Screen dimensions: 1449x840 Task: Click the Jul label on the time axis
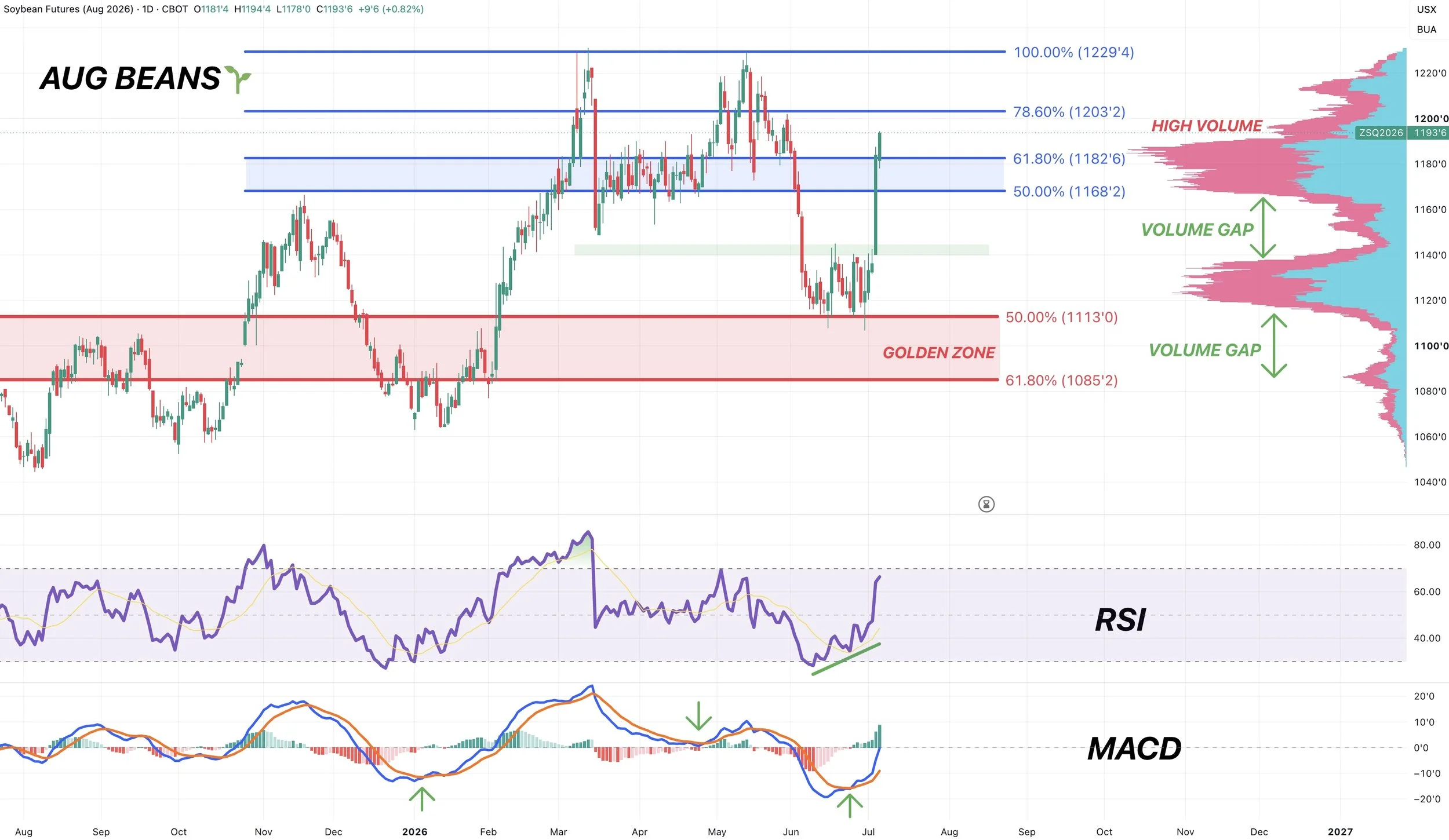[868, 832]
